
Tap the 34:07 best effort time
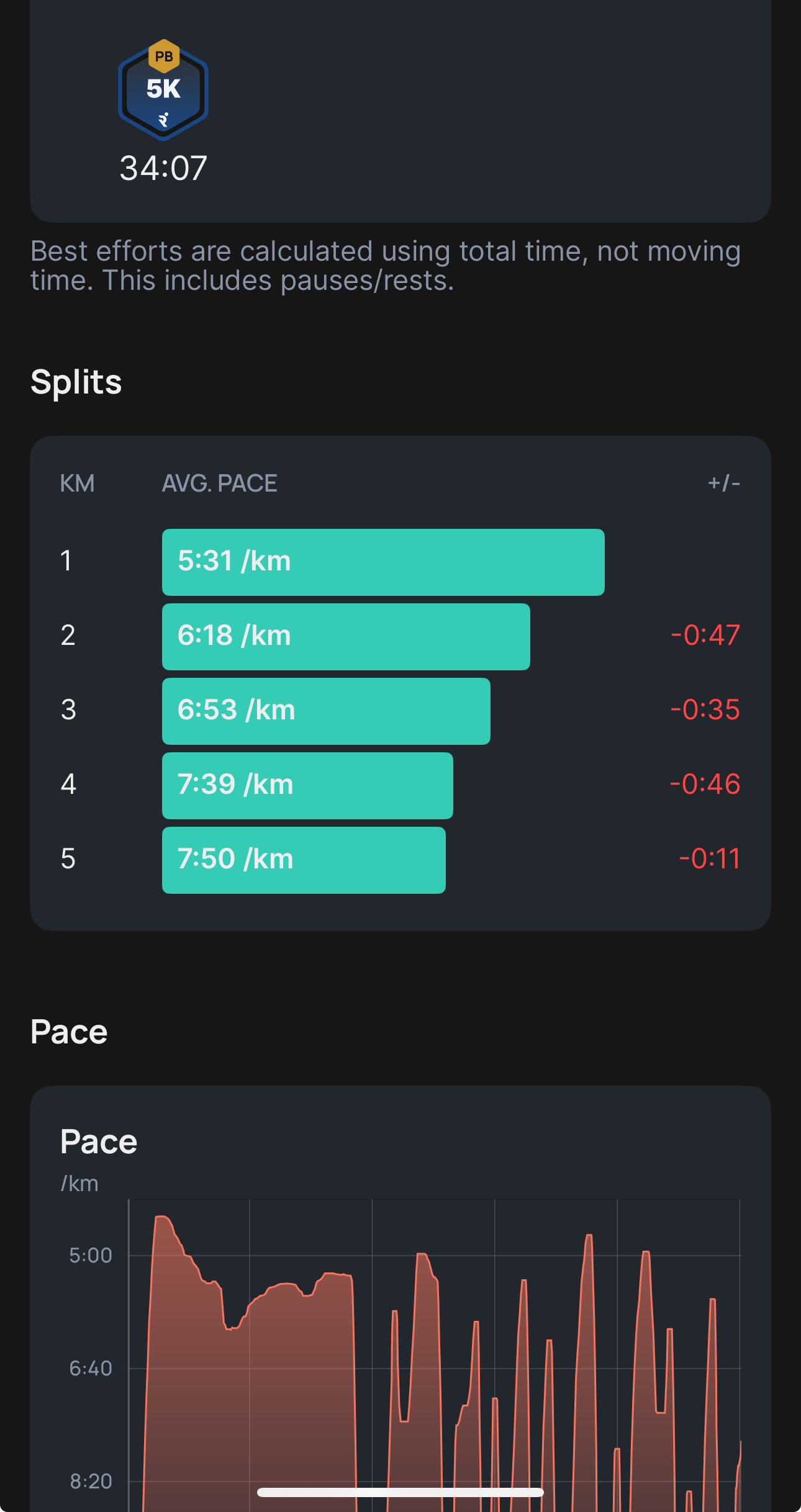(x=163, y=168)
